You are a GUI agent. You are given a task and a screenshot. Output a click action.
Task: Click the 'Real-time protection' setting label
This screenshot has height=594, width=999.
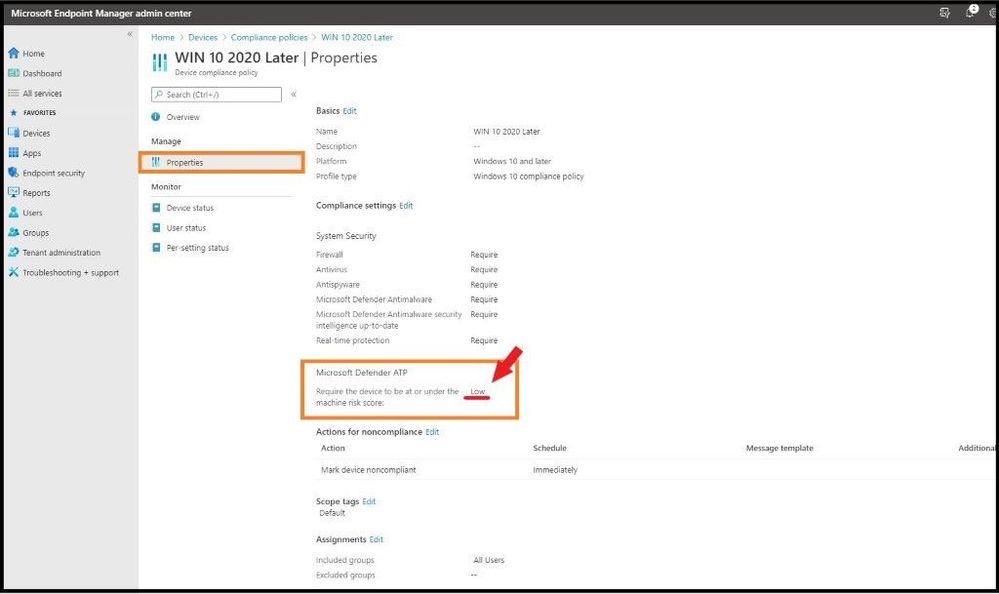click(352, 341)
